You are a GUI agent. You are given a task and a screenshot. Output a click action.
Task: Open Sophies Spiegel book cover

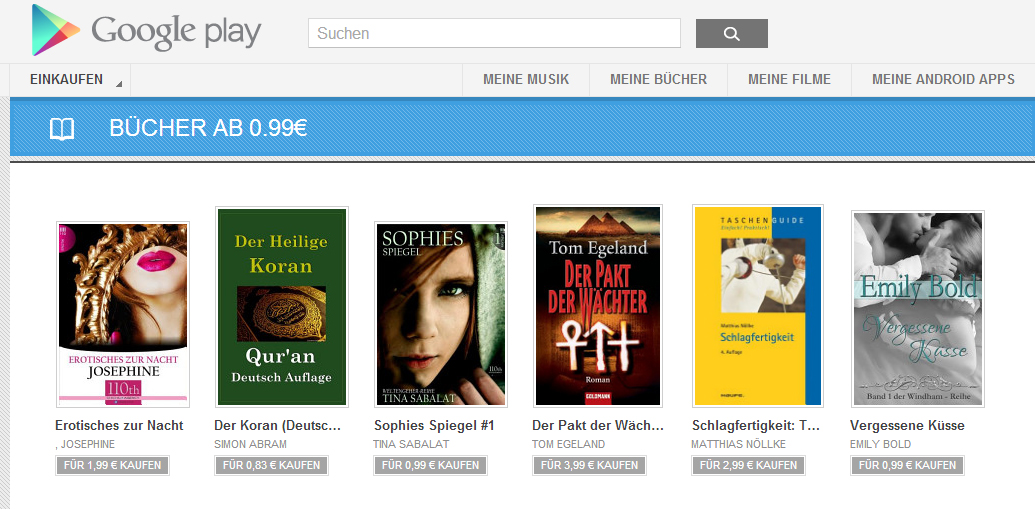(441, 314)
